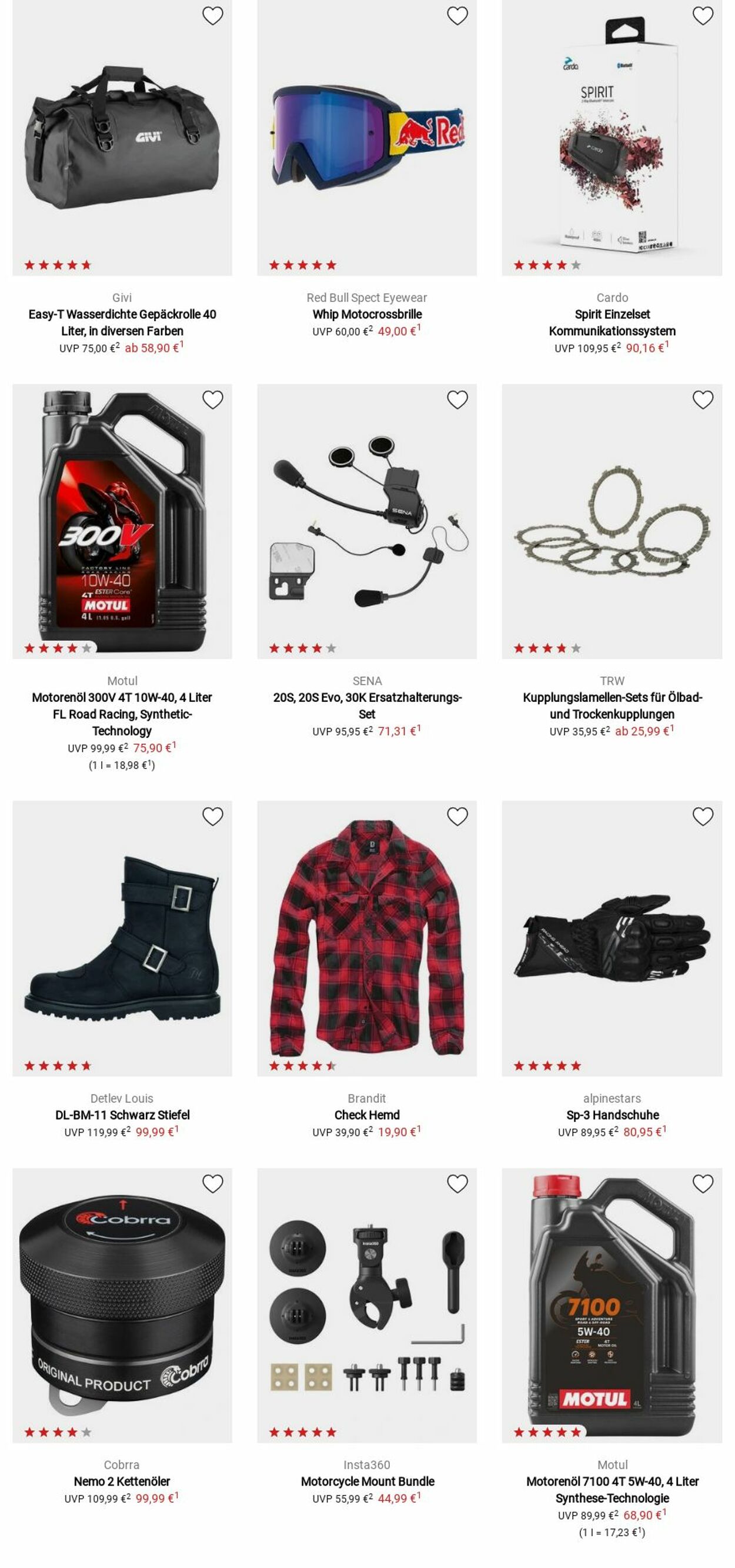The height and width of the screenshot is (1568, 735).
Task: View the black buckle boot image
Action: [x=122, y=938]
